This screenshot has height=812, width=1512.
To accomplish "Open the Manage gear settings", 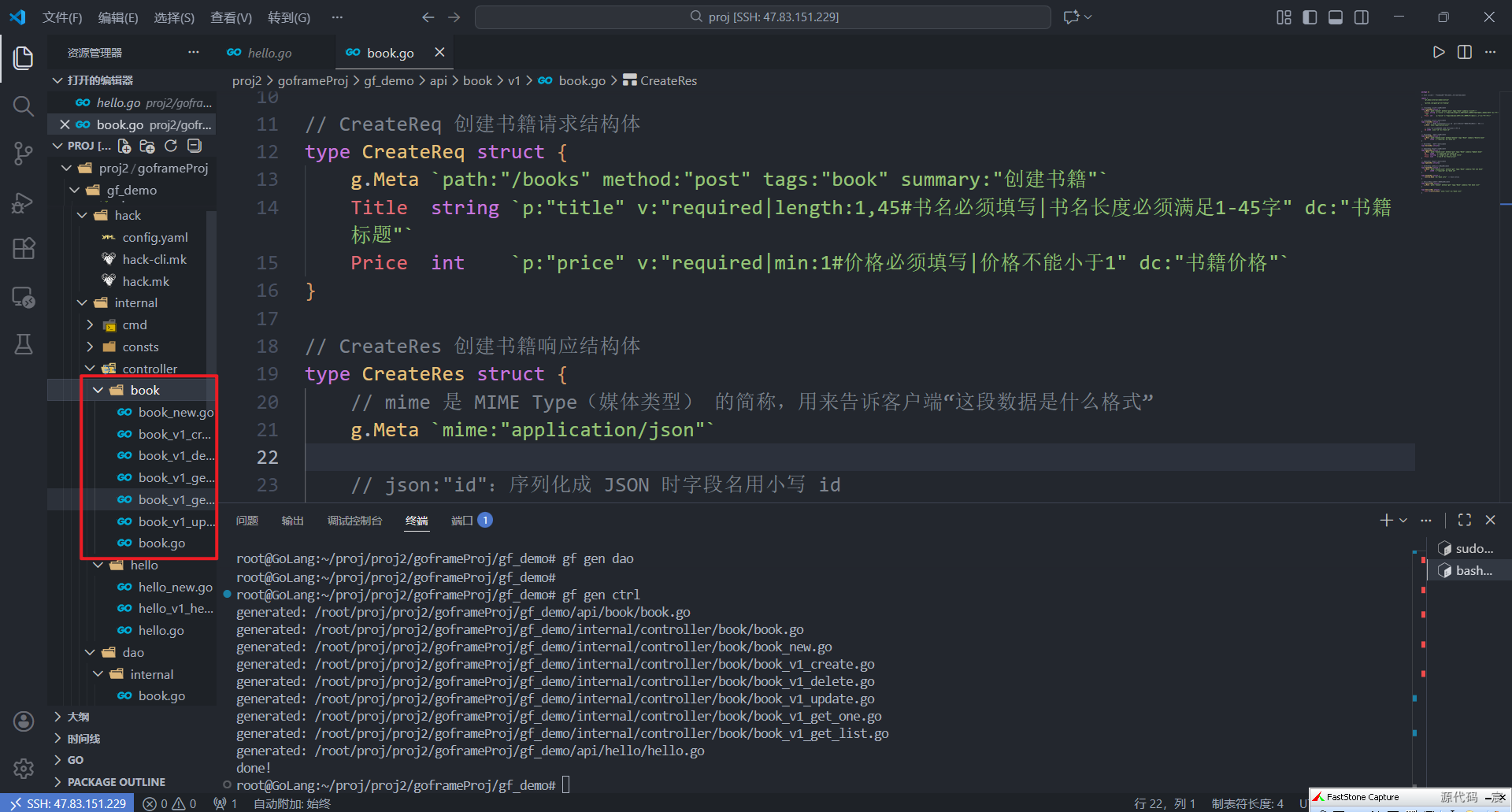I will 24,768.
